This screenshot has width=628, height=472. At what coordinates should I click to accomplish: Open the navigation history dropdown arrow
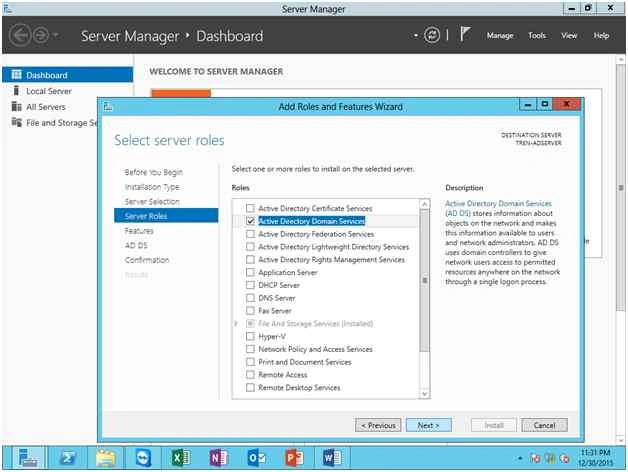click(55, 36)
